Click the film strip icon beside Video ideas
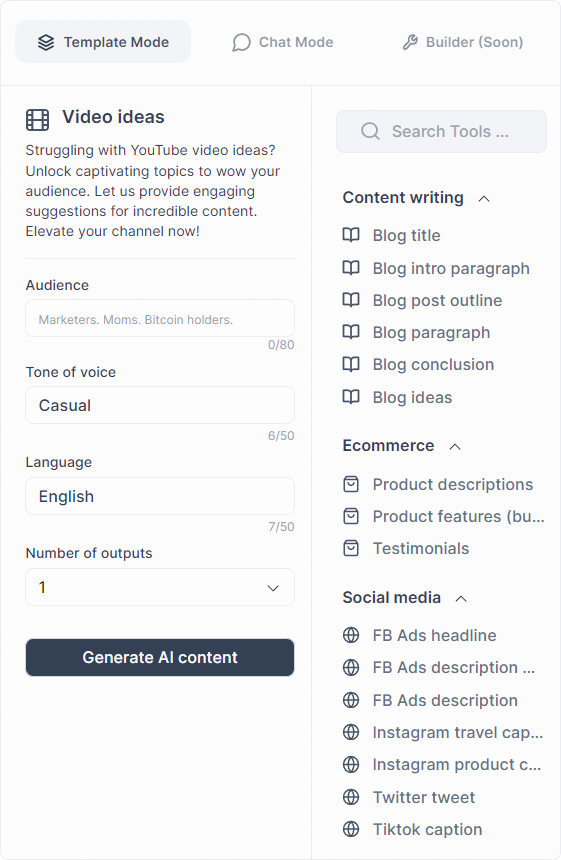 pos(37,120)
